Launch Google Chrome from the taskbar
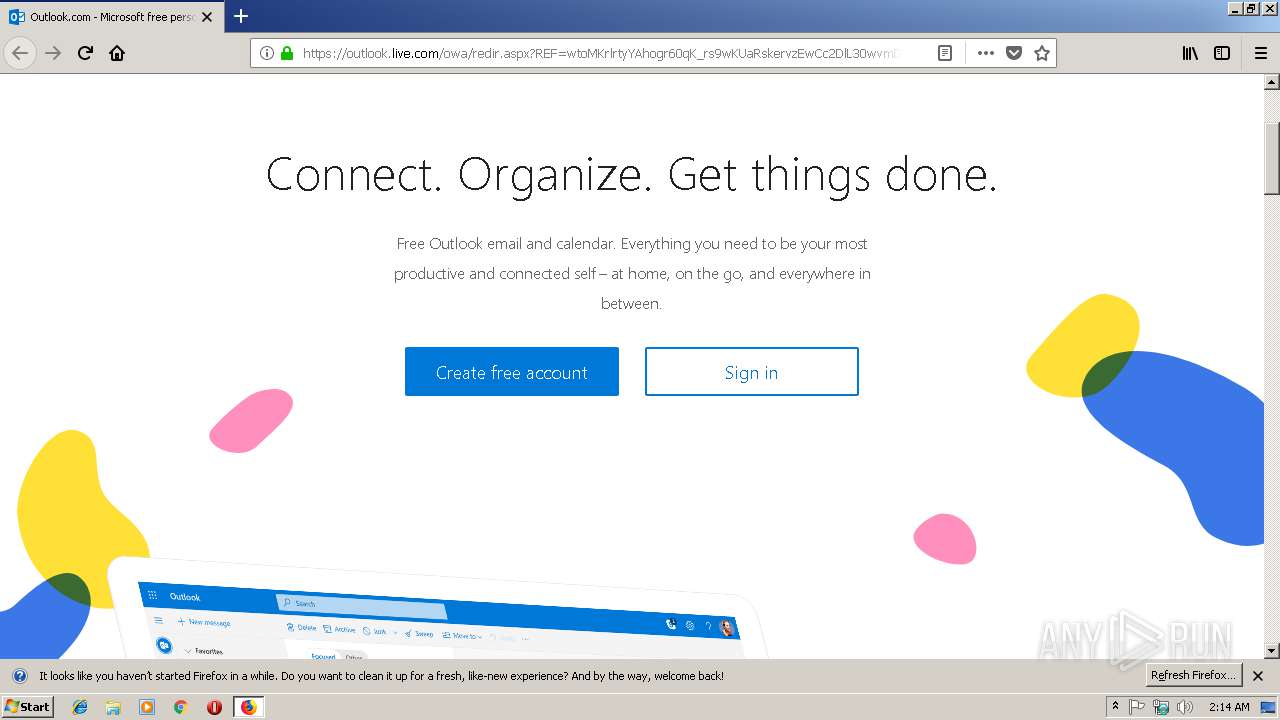1280x720 pixels. pos(180,707)
